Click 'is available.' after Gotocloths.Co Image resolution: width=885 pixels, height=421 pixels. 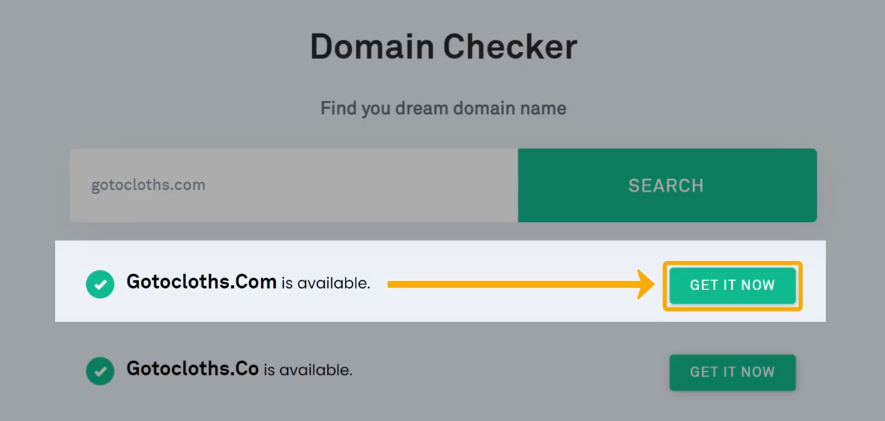point(308,371)
